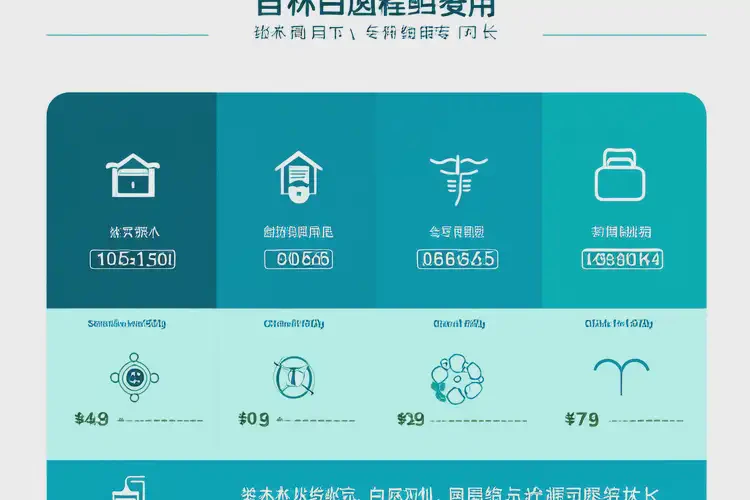Click the house icon in the darkest teal card
This screenshot has height=500, width=750.
point(133,175)
